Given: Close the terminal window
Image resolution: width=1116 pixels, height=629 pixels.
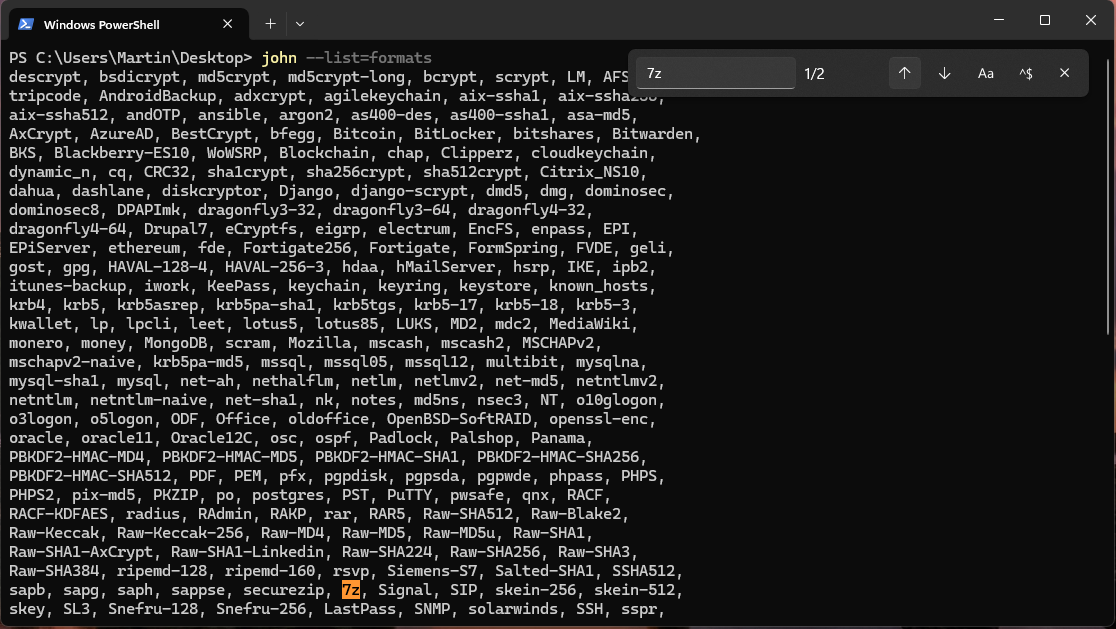Looking at the screenshot, I should (1091, 20).
